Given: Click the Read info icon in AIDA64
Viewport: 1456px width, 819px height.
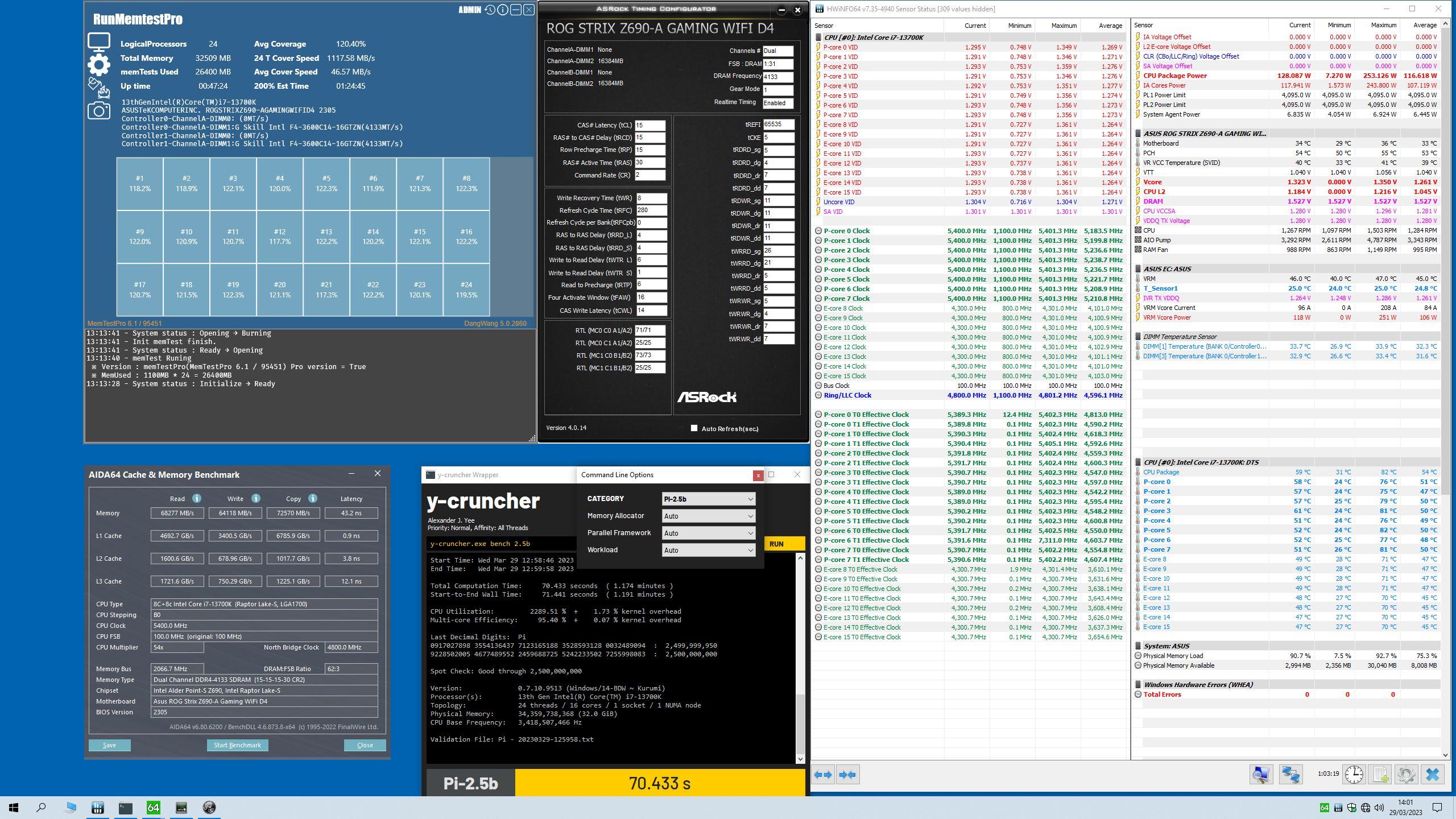Looking at the screenshot, I should (197, 498).
